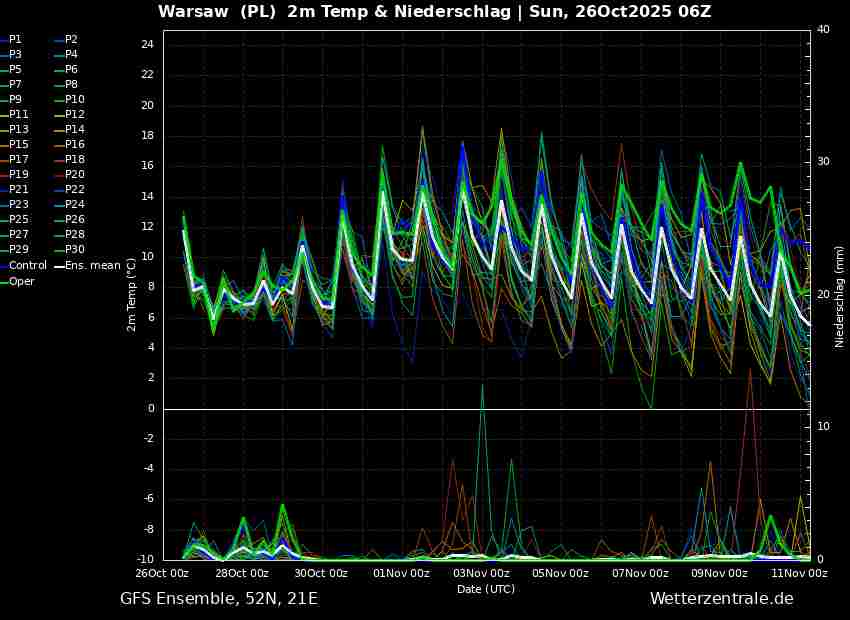
Task: Click the chart title starting with Warsaw (PL)
Action: (435, 11)
